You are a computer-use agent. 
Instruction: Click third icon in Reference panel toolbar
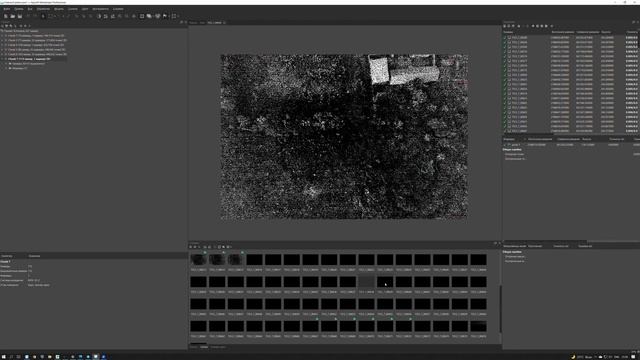tap(513, 26)
